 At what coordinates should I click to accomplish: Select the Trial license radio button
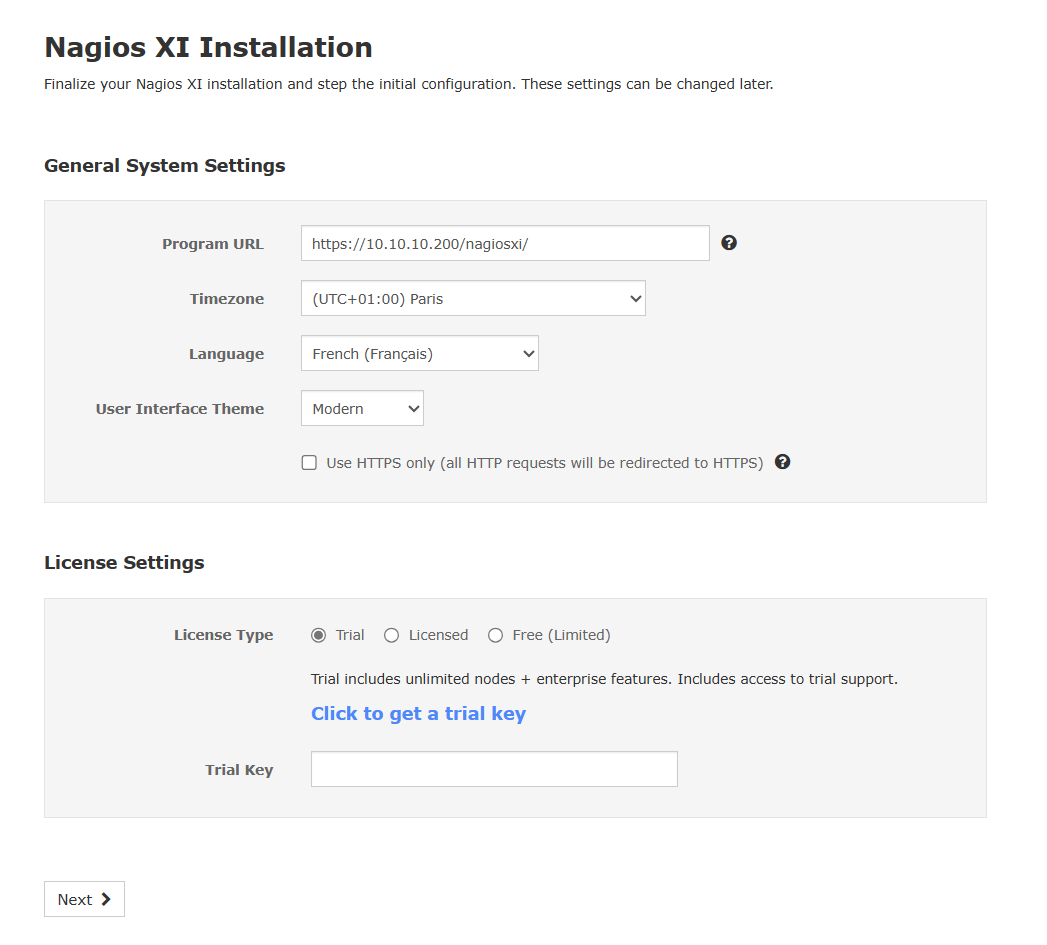319,635
